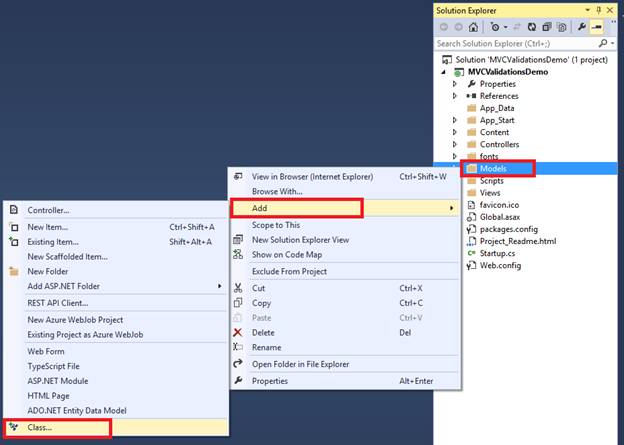Choose Cut from context menu

coord(345,288)
